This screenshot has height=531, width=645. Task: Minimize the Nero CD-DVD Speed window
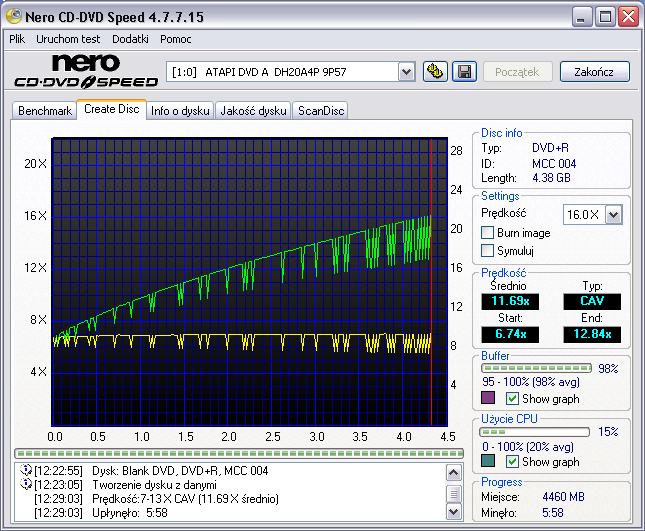581,17
